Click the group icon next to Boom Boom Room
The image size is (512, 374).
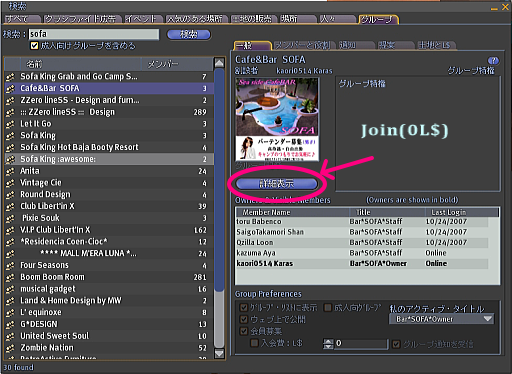pos(10,277)
